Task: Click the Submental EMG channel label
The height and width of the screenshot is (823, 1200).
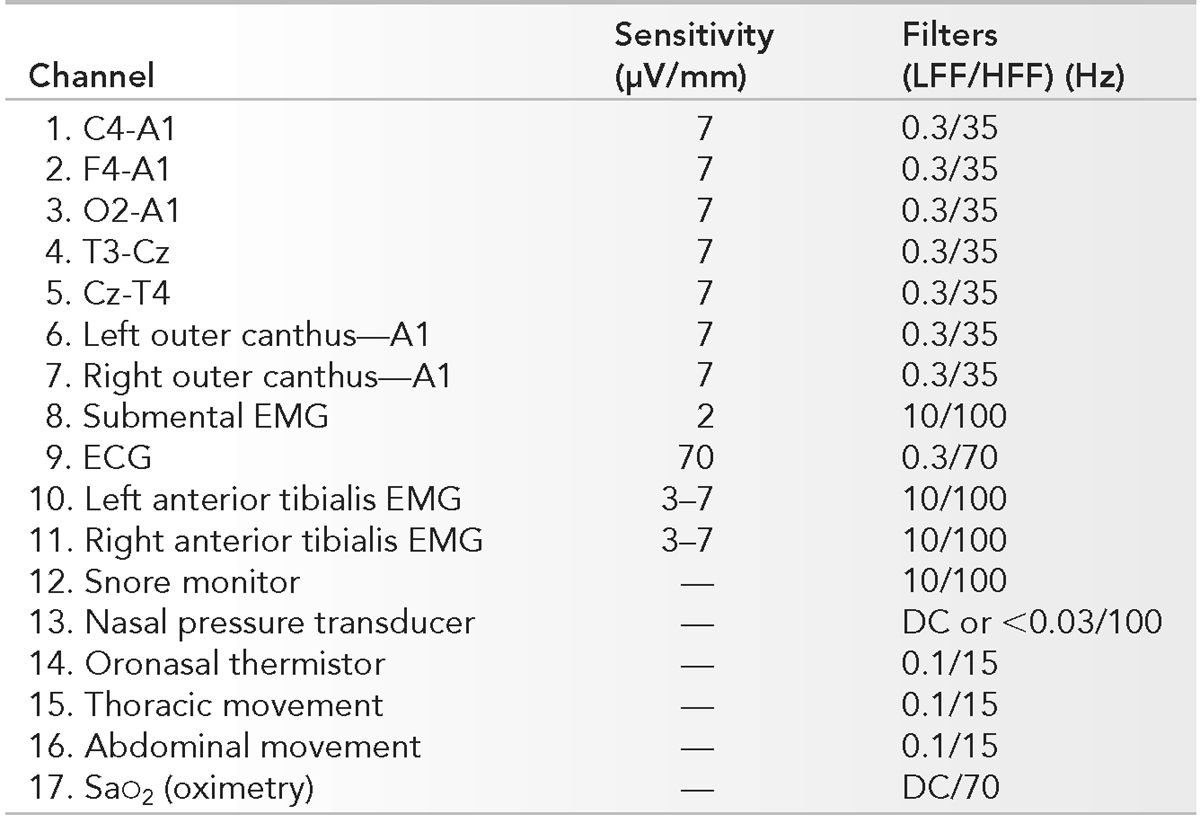Action: tap(192, 415)
